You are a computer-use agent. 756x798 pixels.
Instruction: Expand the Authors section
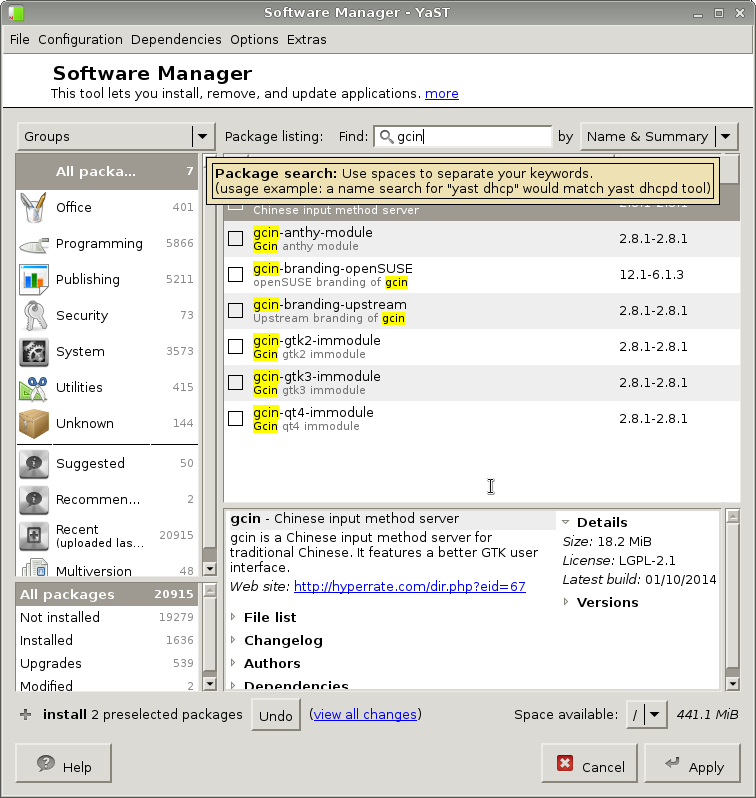233,663
